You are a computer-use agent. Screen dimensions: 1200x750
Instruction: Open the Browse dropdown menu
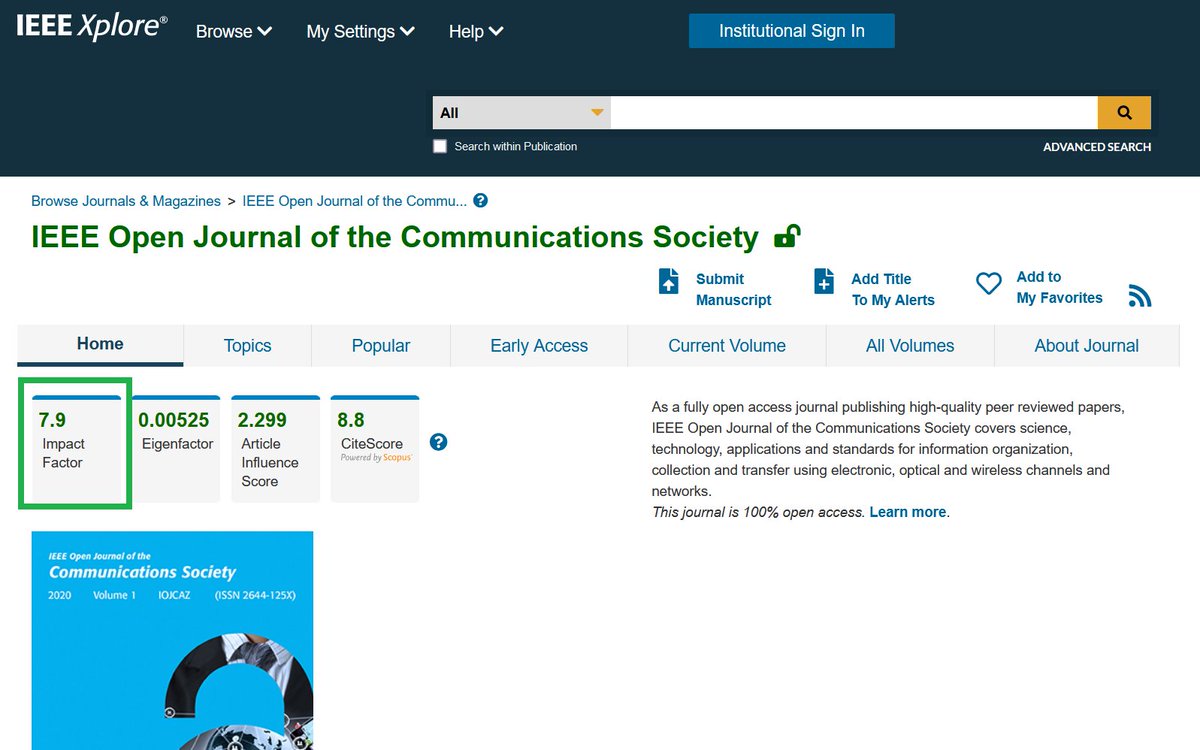click(x=234, y=31)
